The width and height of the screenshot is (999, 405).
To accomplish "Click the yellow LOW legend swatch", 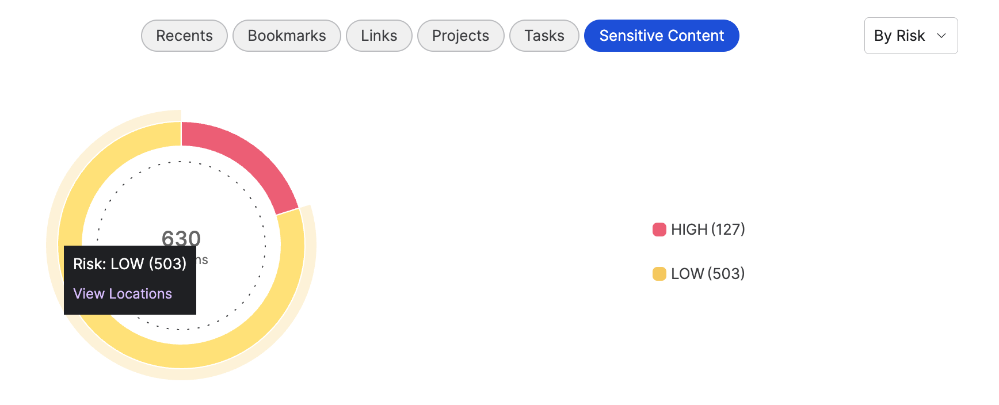I will tap(659, 274).
